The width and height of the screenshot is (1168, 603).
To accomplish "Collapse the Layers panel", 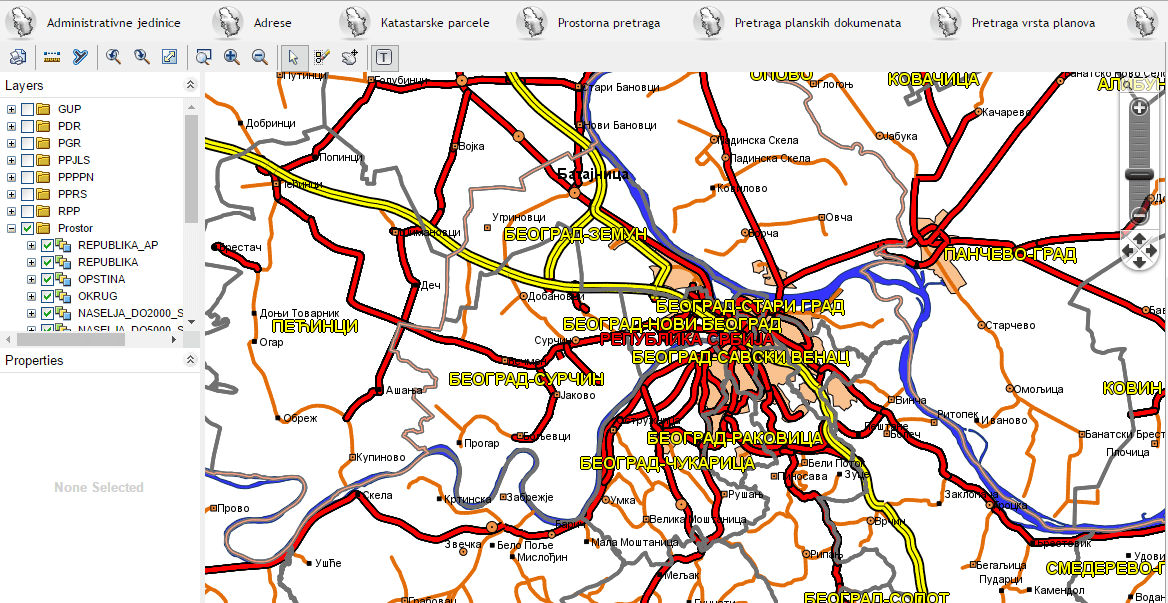I will click(190, 86).
